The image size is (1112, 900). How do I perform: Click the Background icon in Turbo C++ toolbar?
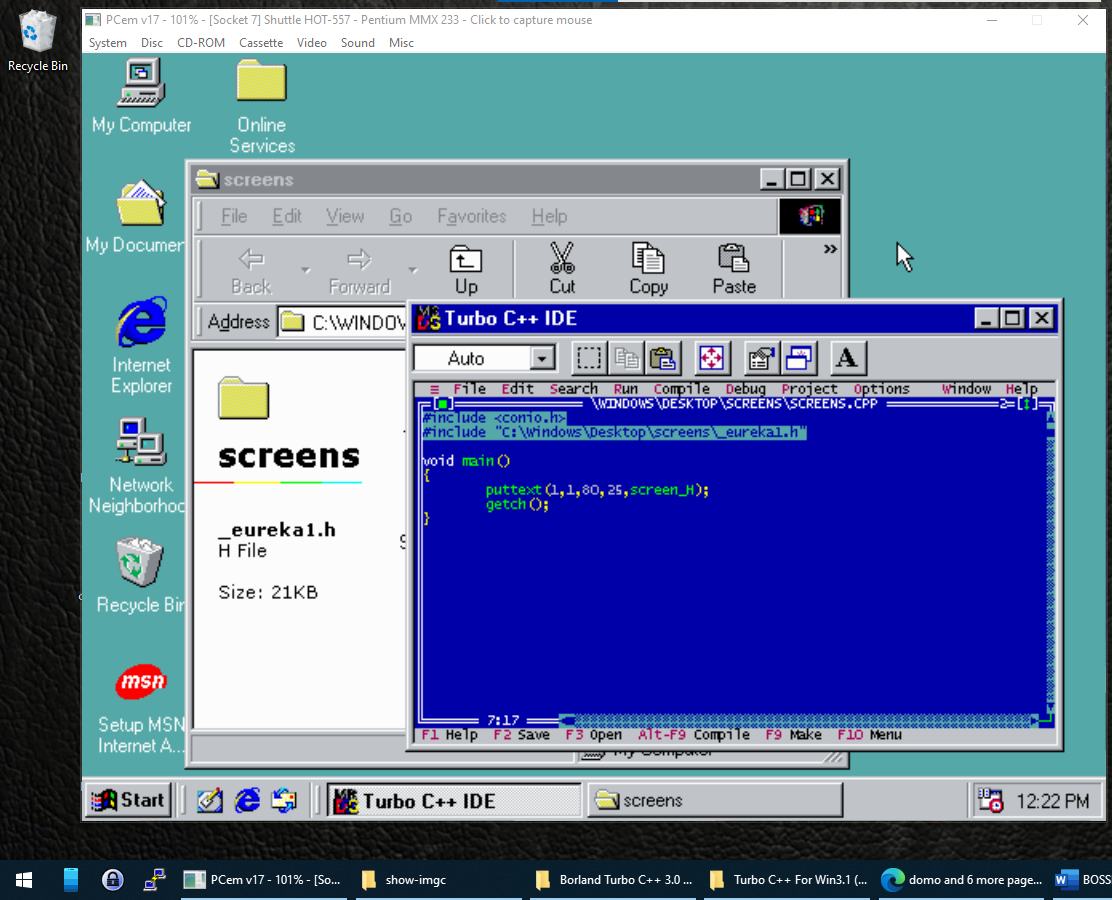798,358
